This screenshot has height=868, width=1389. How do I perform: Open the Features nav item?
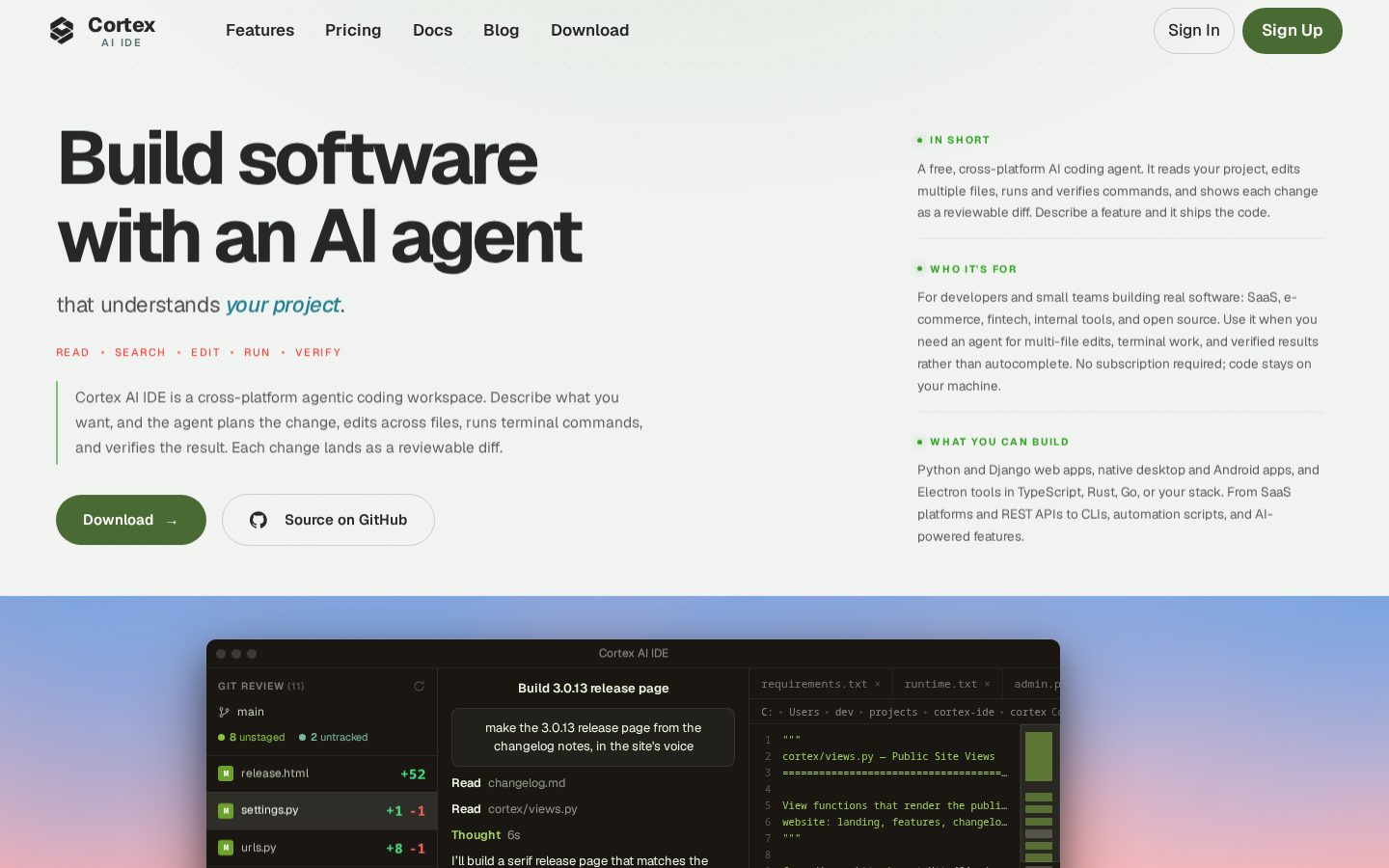pyautogui.click(x=259, y=30)
